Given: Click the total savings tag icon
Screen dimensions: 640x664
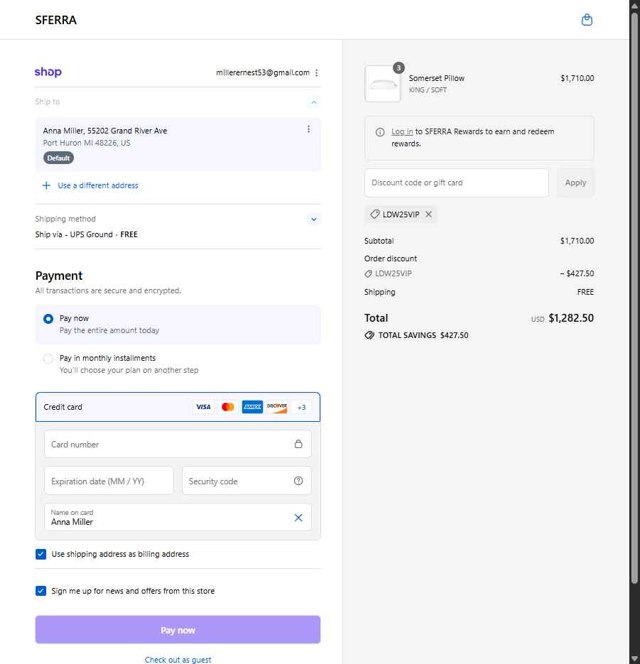Looking at the screenshot, I should coord(369,335).
